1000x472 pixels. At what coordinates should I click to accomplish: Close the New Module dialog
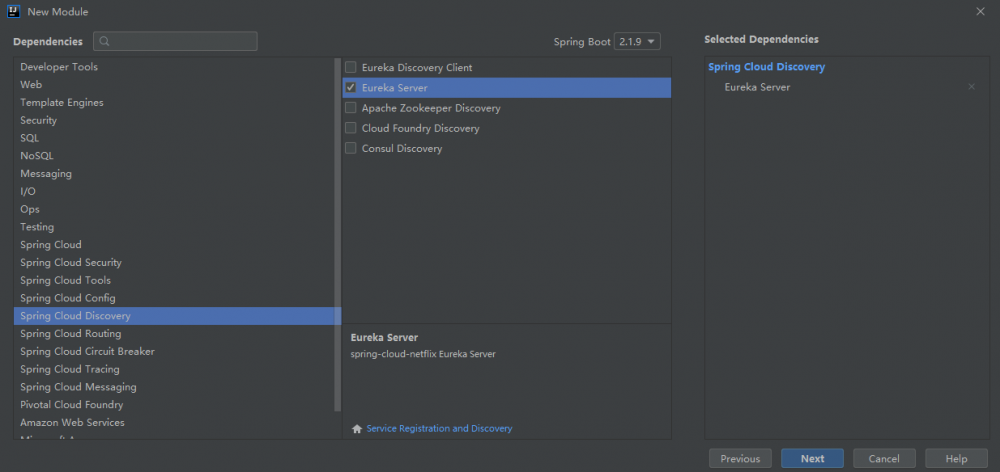coord(980,11)
